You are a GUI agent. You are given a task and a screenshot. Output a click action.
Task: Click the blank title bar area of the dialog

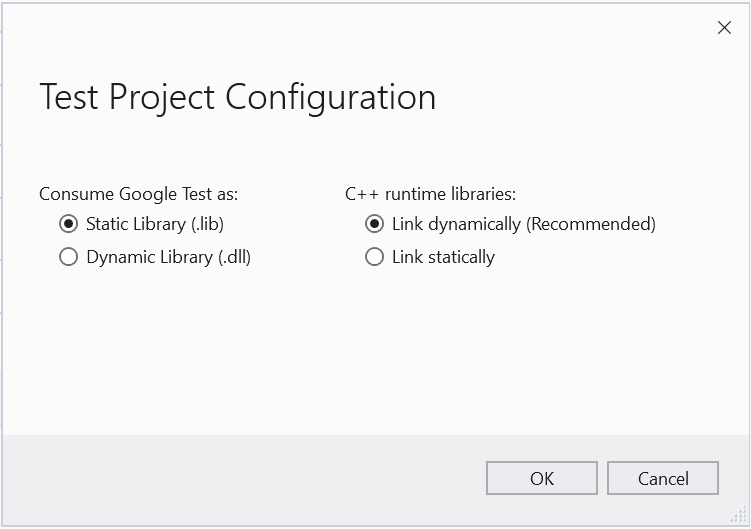[x=350, y=28]
